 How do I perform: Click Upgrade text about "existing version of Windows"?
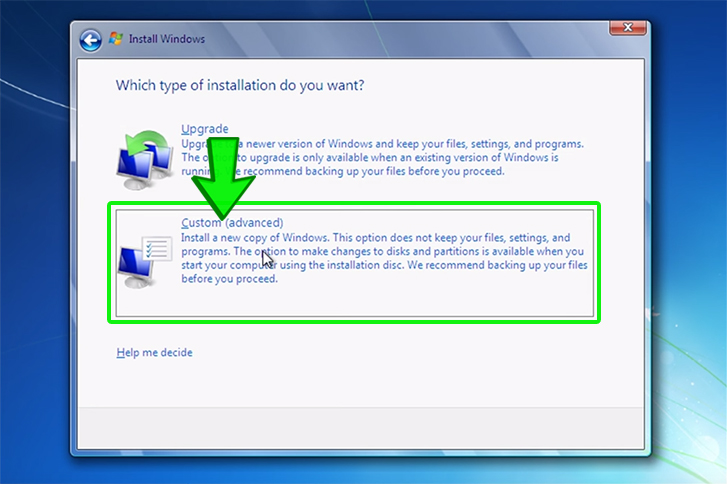pyautogui.click(x=481, y=158)
